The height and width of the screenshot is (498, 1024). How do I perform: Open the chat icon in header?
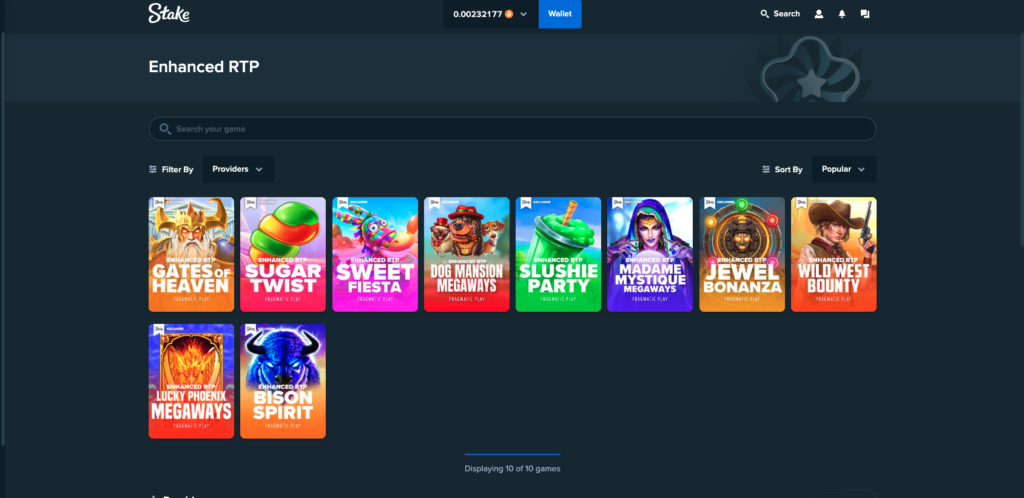tap(865, 14)
